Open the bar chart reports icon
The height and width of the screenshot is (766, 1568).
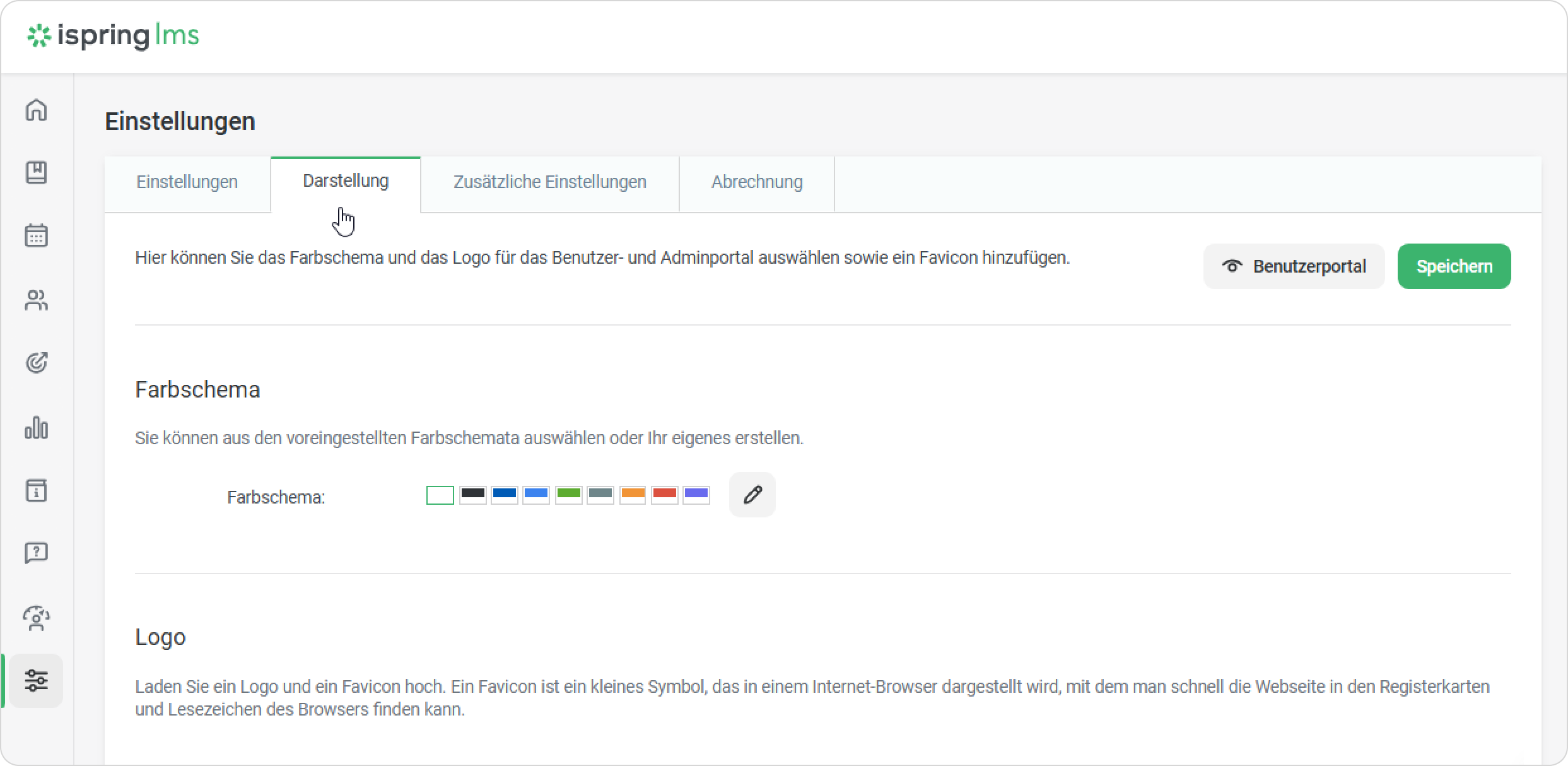coord(37,427)
